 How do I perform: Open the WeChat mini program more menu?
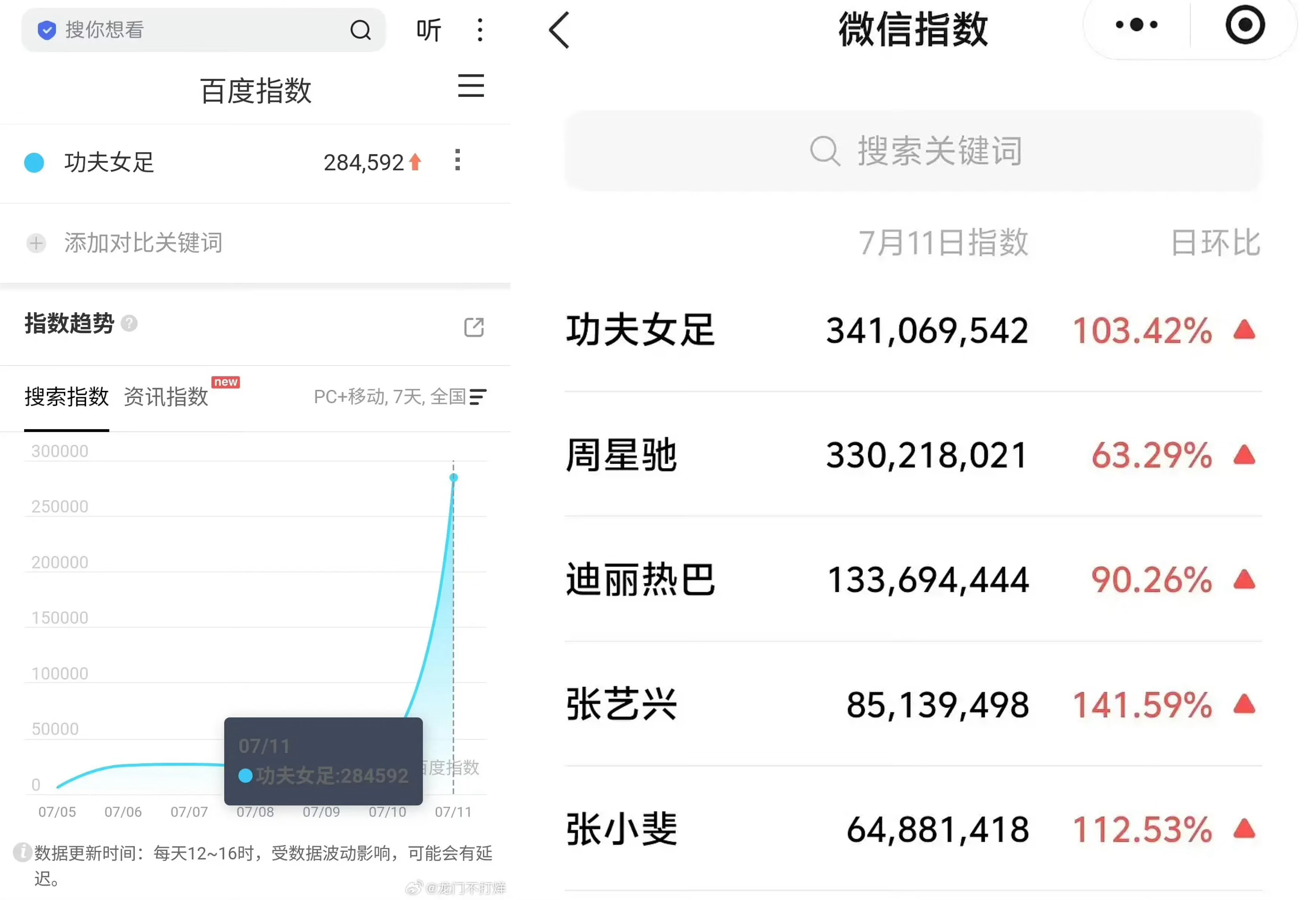[1136, 25]
